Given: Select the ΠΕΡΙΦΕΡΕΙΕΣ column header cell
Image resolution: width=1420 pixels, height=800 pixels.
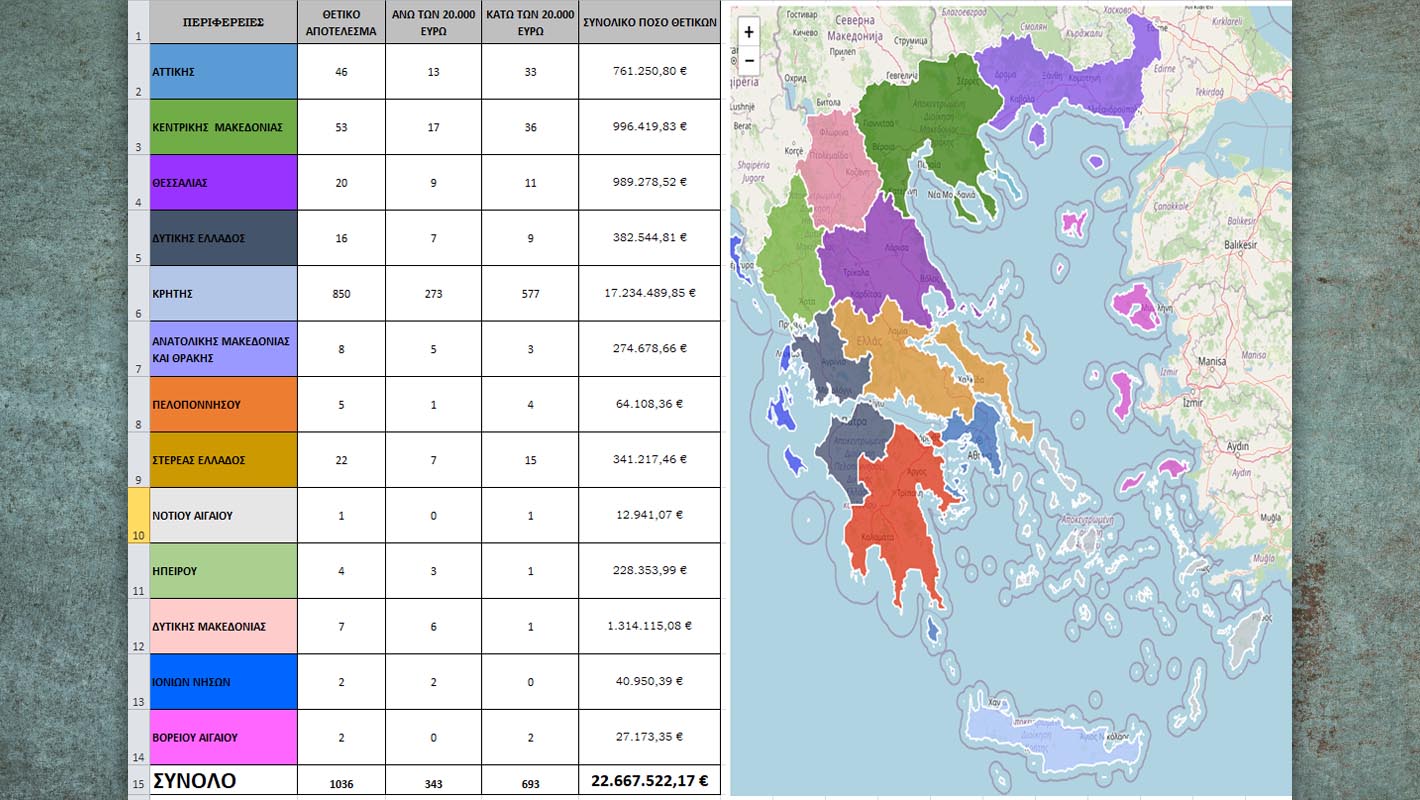Looking at the screenshot, I should click(223, 22).
